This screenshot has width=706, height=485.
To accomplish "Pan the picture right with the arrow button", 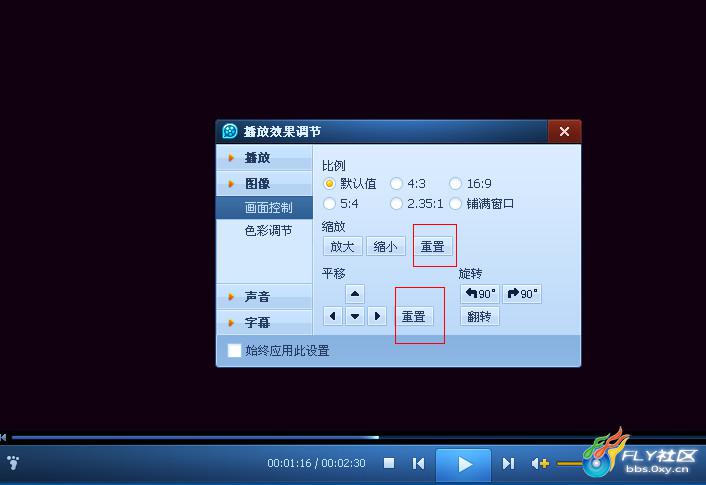I will click(x=377, y=316).
